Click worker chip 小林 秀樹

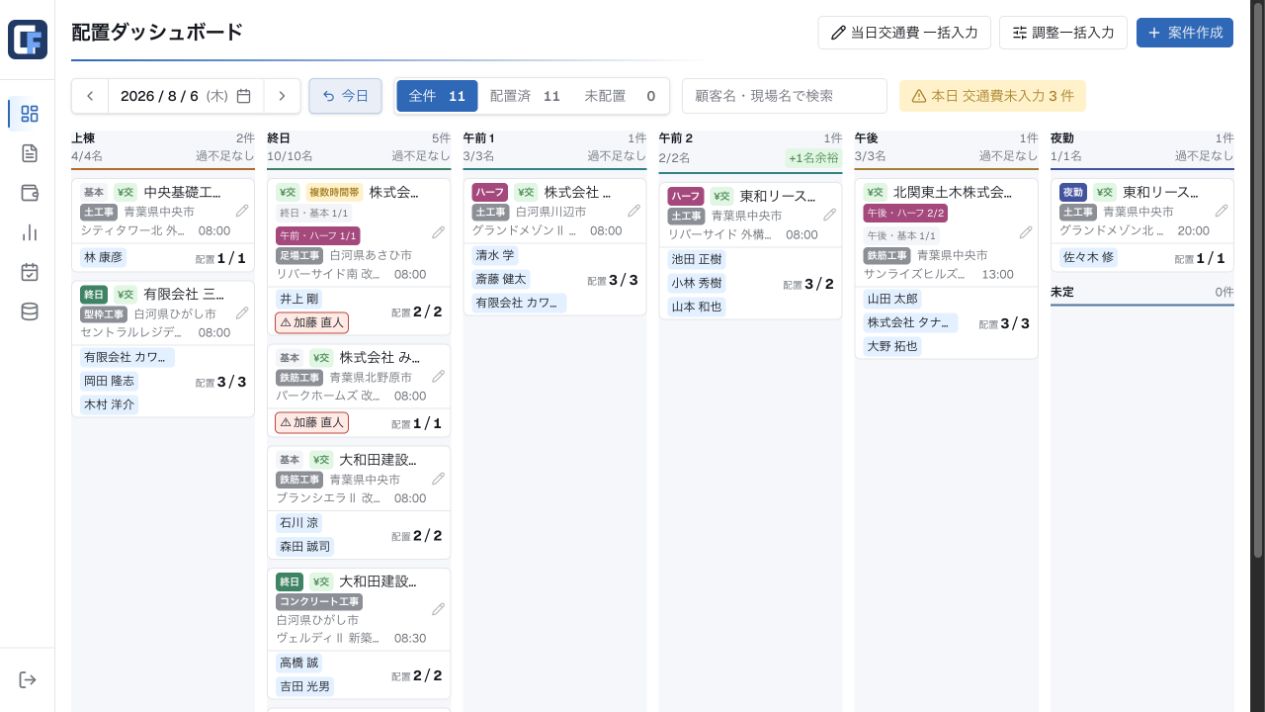tap(696, 283)
